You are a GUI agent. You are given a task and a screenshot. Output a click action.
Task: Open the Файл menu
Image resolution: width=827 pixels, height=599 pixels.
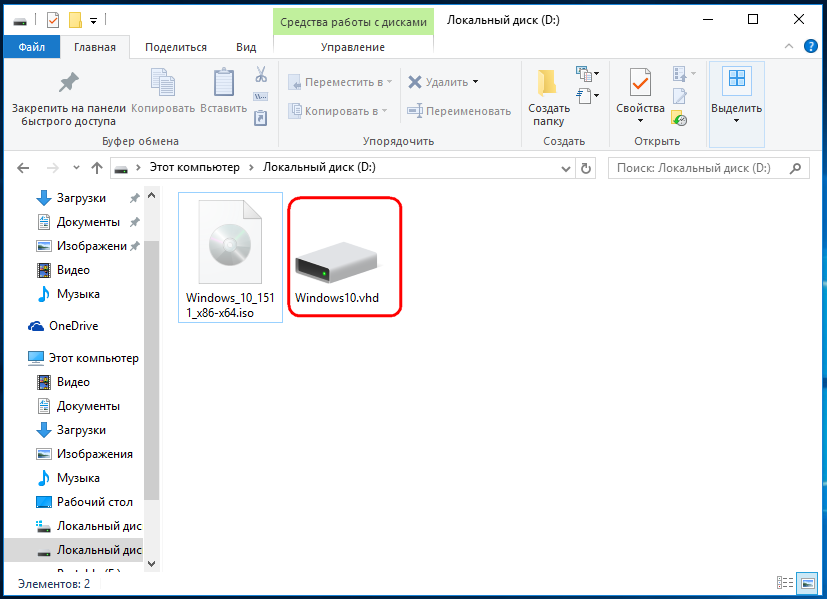[x=32, y=47]
